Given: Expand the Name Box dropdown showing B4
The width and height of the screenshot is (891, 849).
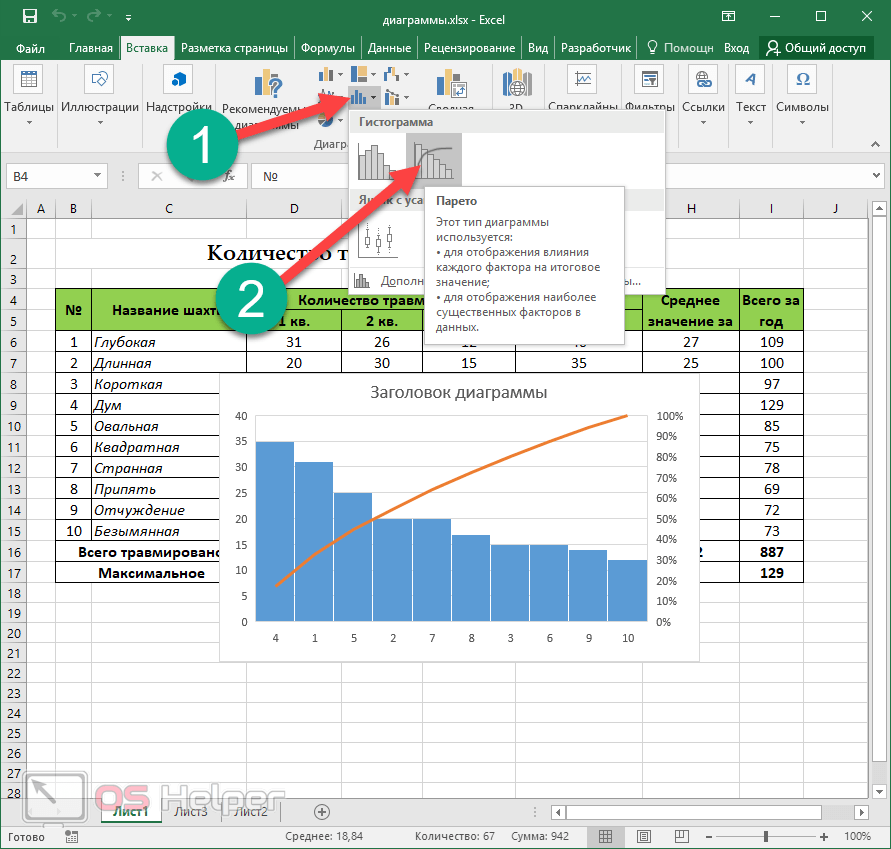Looking at the screenshot, I should click(x=98, y=176).
